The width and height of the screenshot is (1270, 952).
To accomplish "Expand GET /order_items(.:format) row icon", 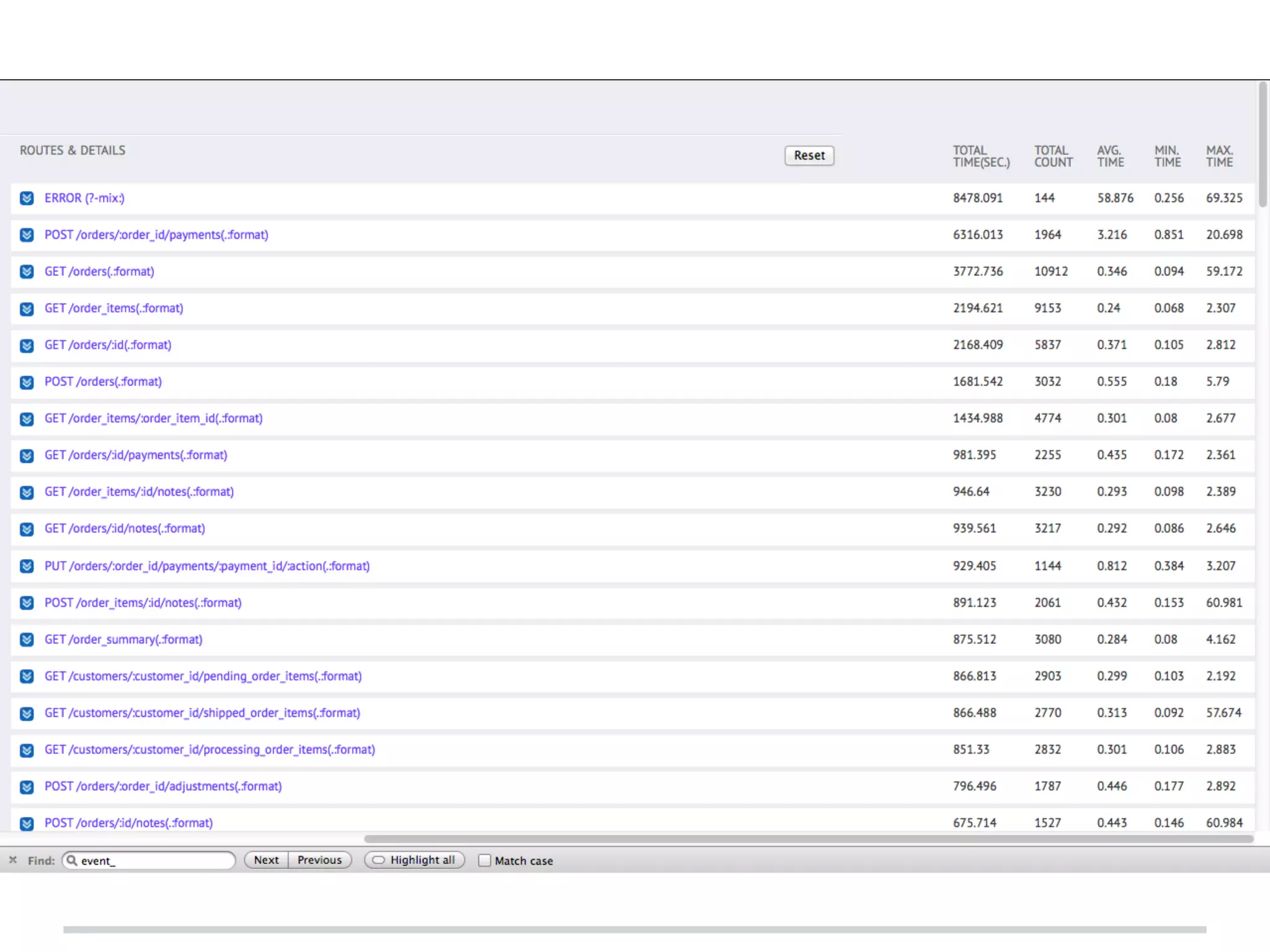I will (27, 309).
